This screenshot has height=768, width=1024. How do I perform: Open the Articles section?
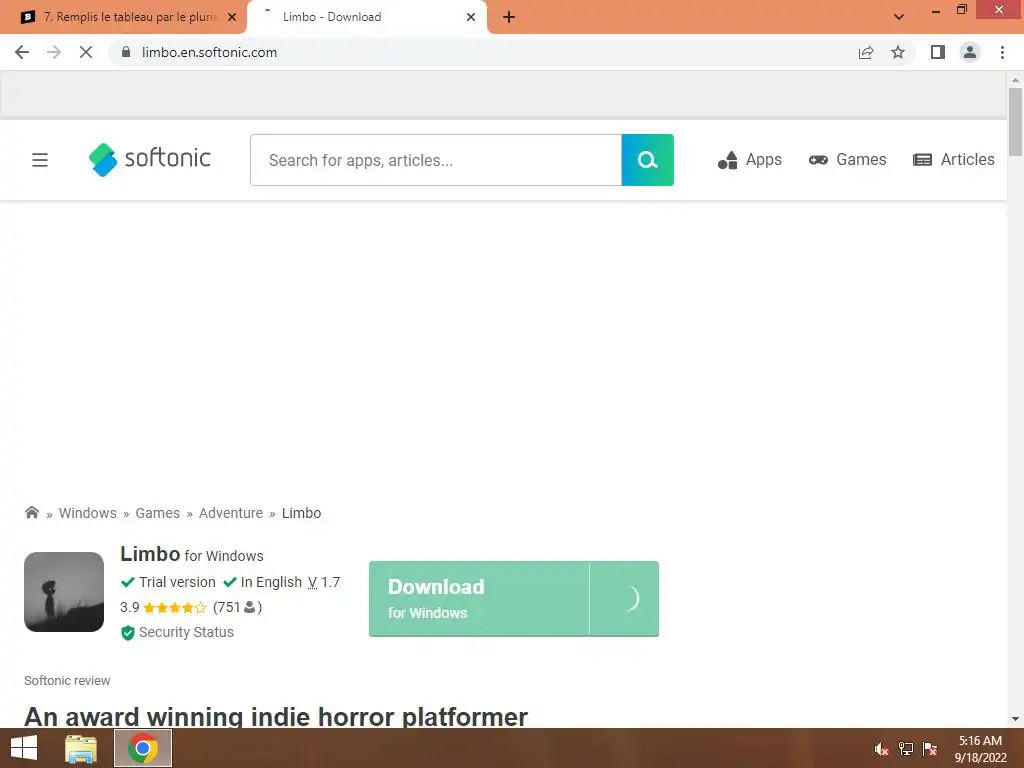click(x=953, y=160)
